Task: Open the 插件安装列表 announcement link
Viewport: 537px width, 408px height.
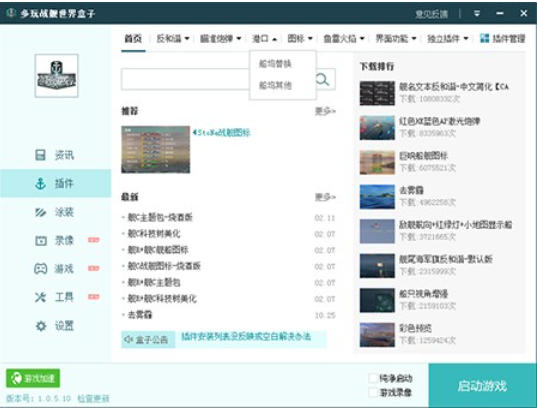Action: click(246, 337)
